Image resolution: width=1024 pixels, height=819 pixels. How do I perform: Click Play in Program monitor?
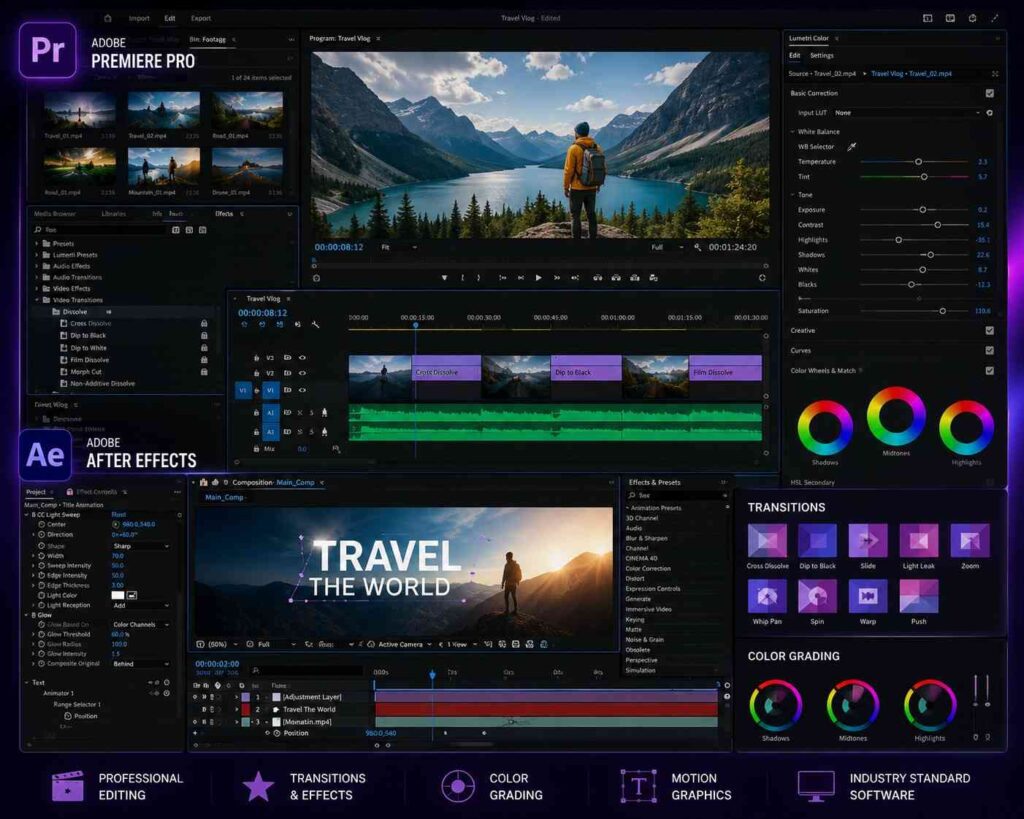(x=539, y=278)
